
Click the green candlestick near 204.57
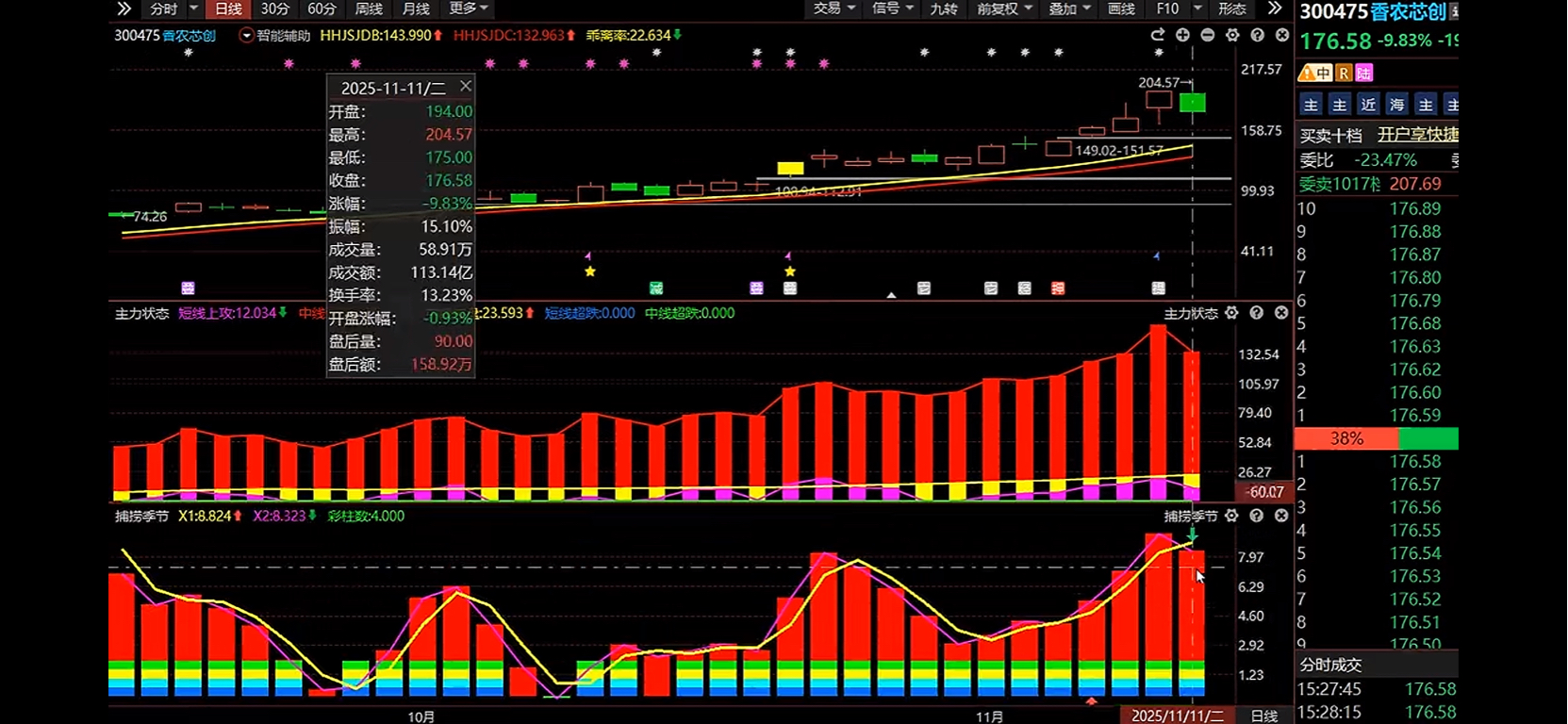[1192, 102]
